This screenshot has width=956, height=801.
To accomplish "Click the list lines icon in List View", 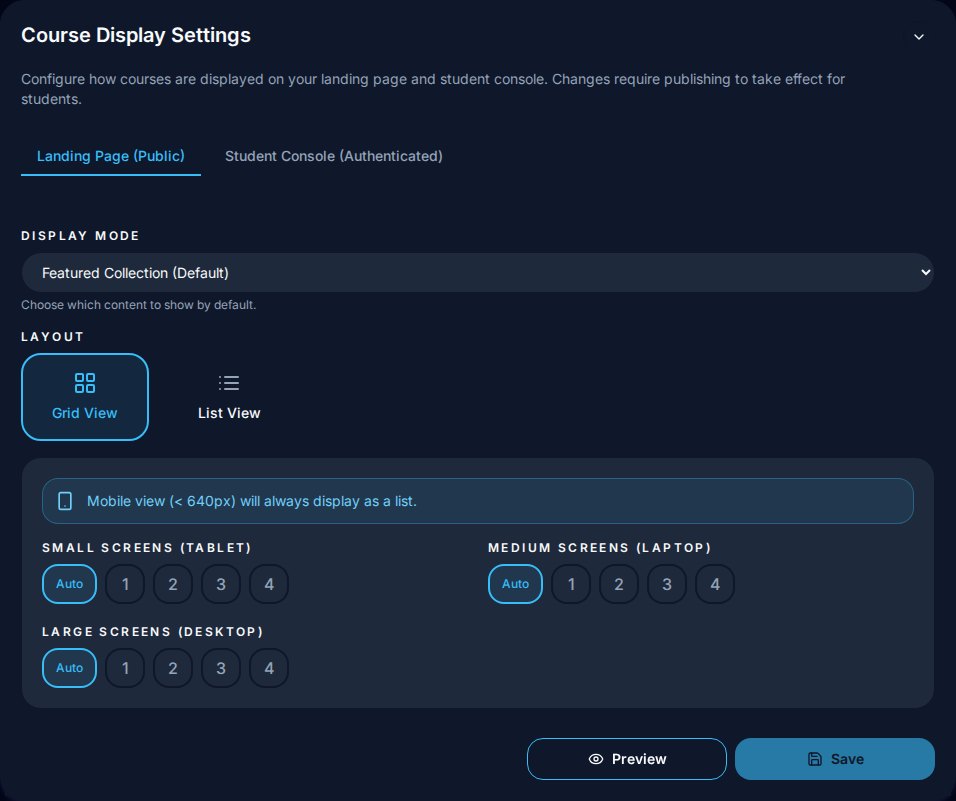I will 229,383.
